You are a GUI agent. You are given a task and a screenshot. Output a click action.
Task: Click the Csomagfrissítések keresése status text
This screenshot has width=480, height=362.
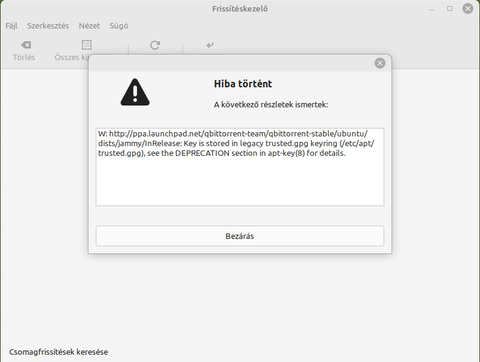click(58, 352)
